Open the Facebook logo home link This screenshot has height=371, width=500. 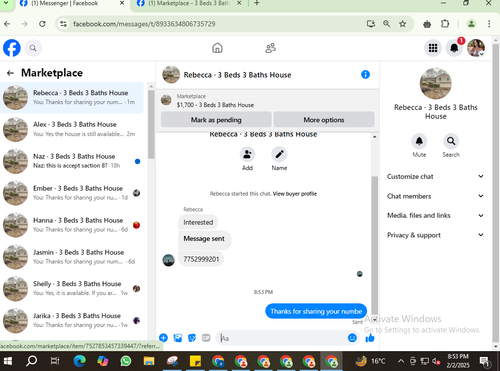tap(12, 48)
